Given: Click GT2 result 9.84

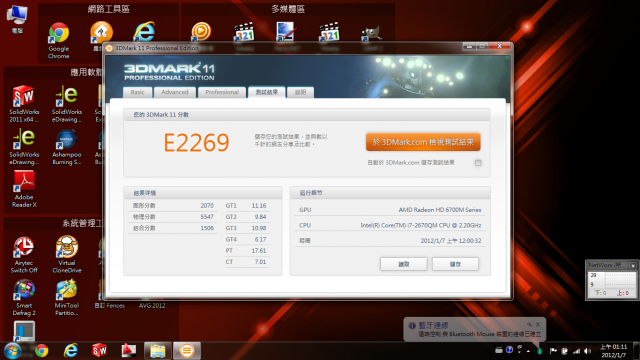Looking at the screenshot, I should (260, 217).
